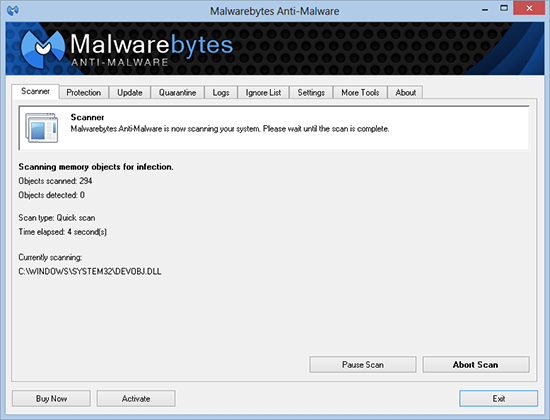Close the Malwarebytes Anti-Malware window
Viewport: 550px width, 420px height.
pos(529,8)
